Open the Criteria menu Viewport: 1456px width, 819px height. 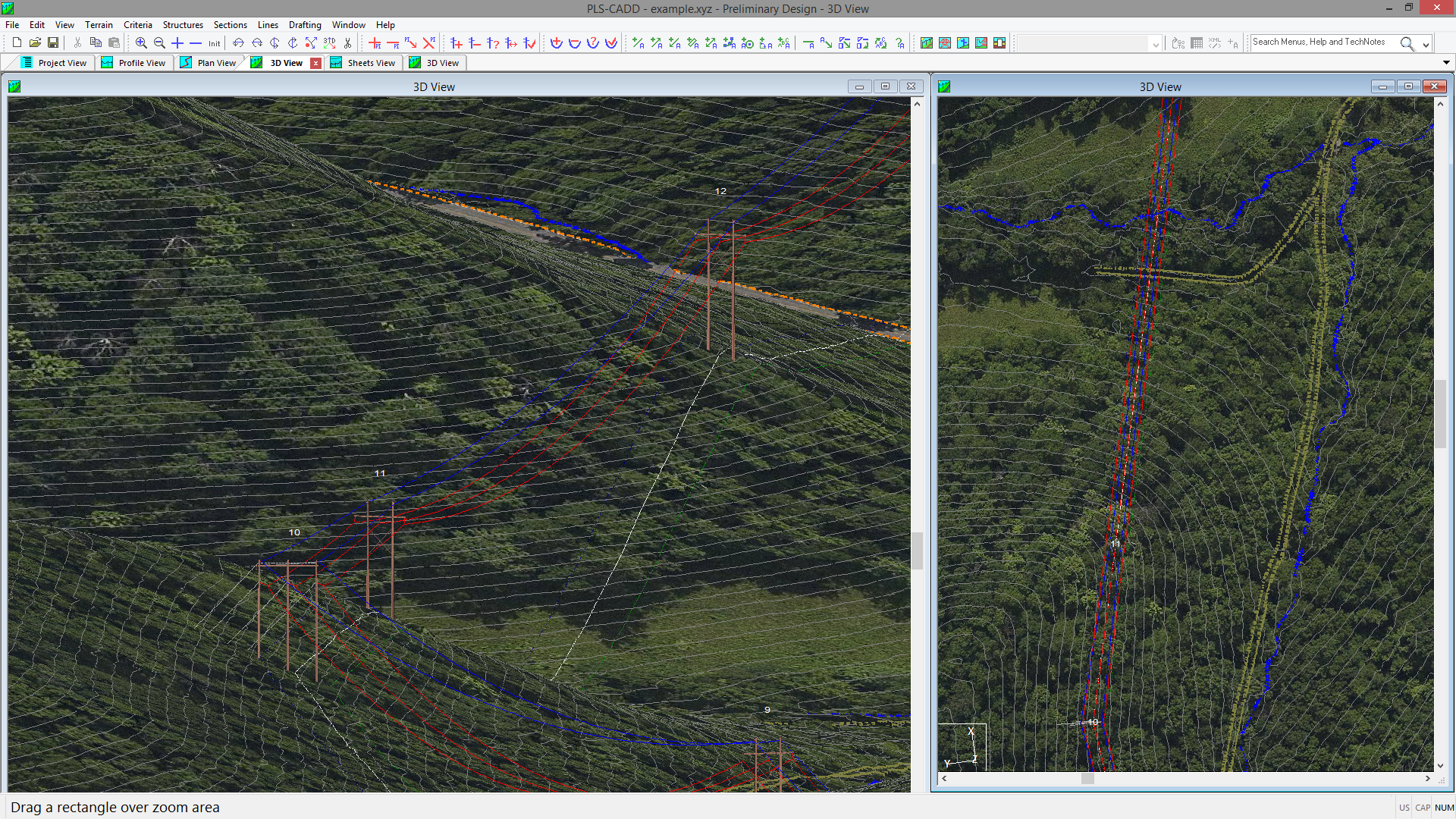pos(138,25)
